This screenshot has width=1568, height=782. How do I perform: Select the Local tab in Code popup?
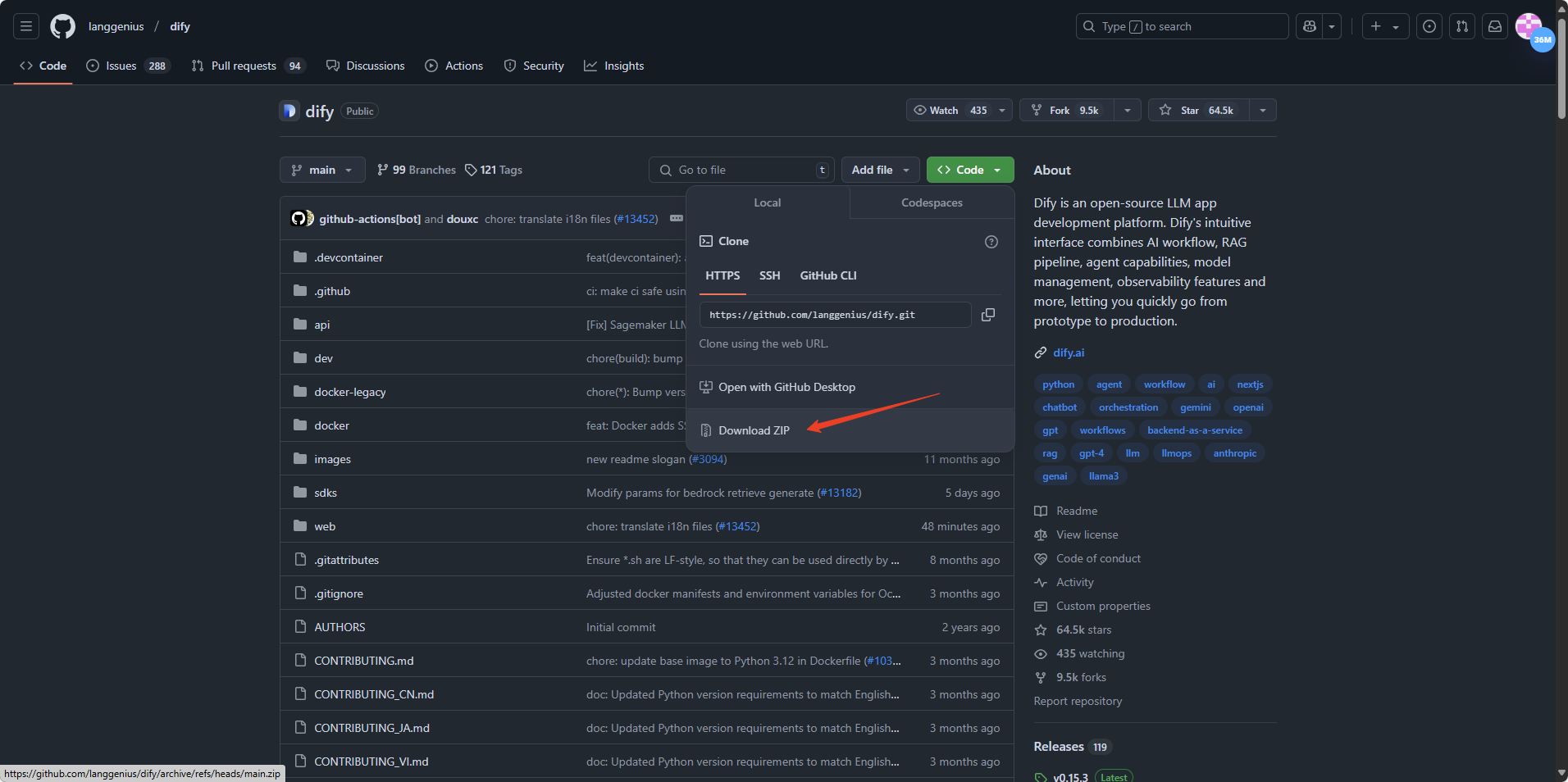tap(768, 202)
